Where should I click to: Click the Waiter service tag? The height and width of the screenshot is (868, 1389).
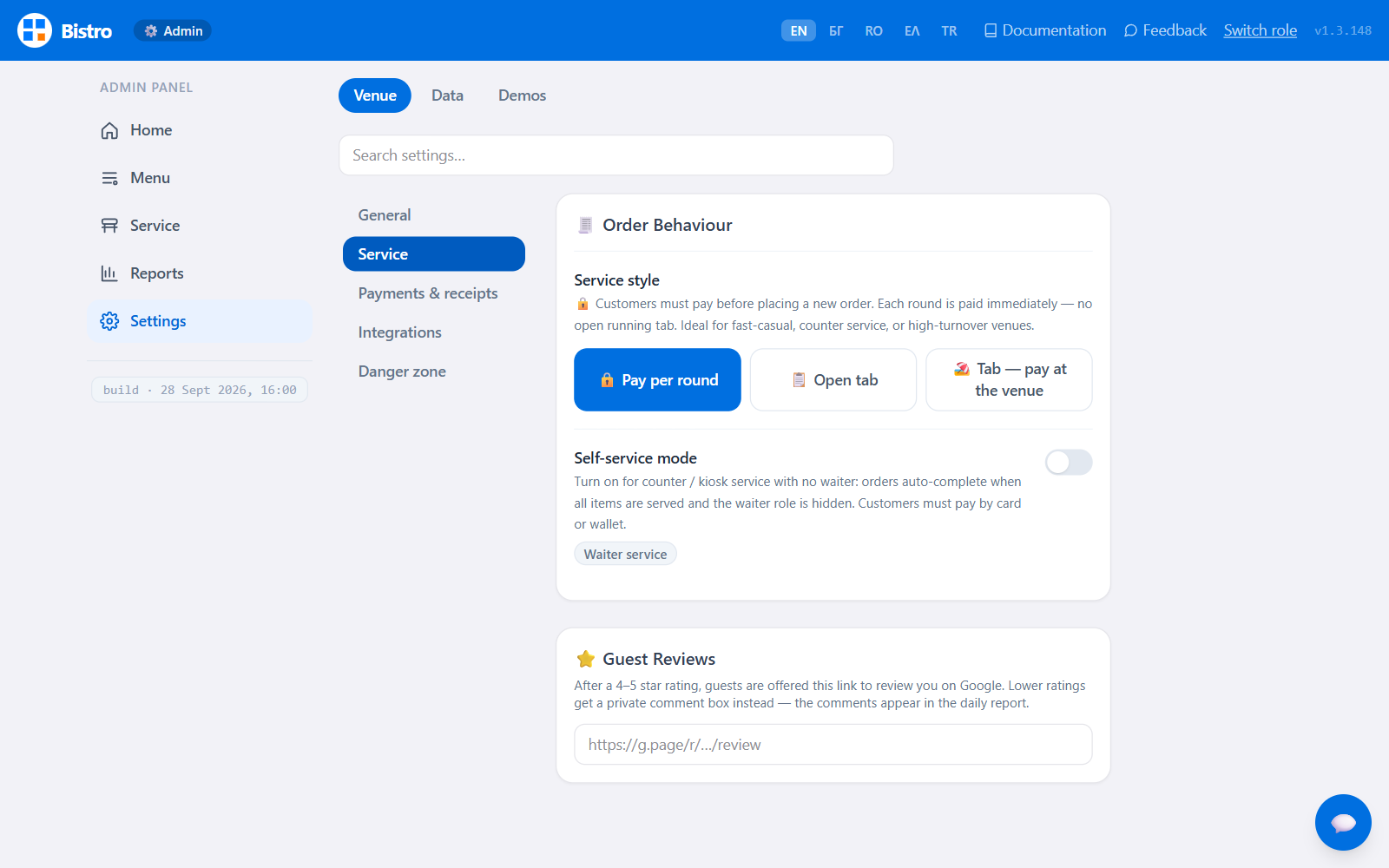[x=625, y=554]
